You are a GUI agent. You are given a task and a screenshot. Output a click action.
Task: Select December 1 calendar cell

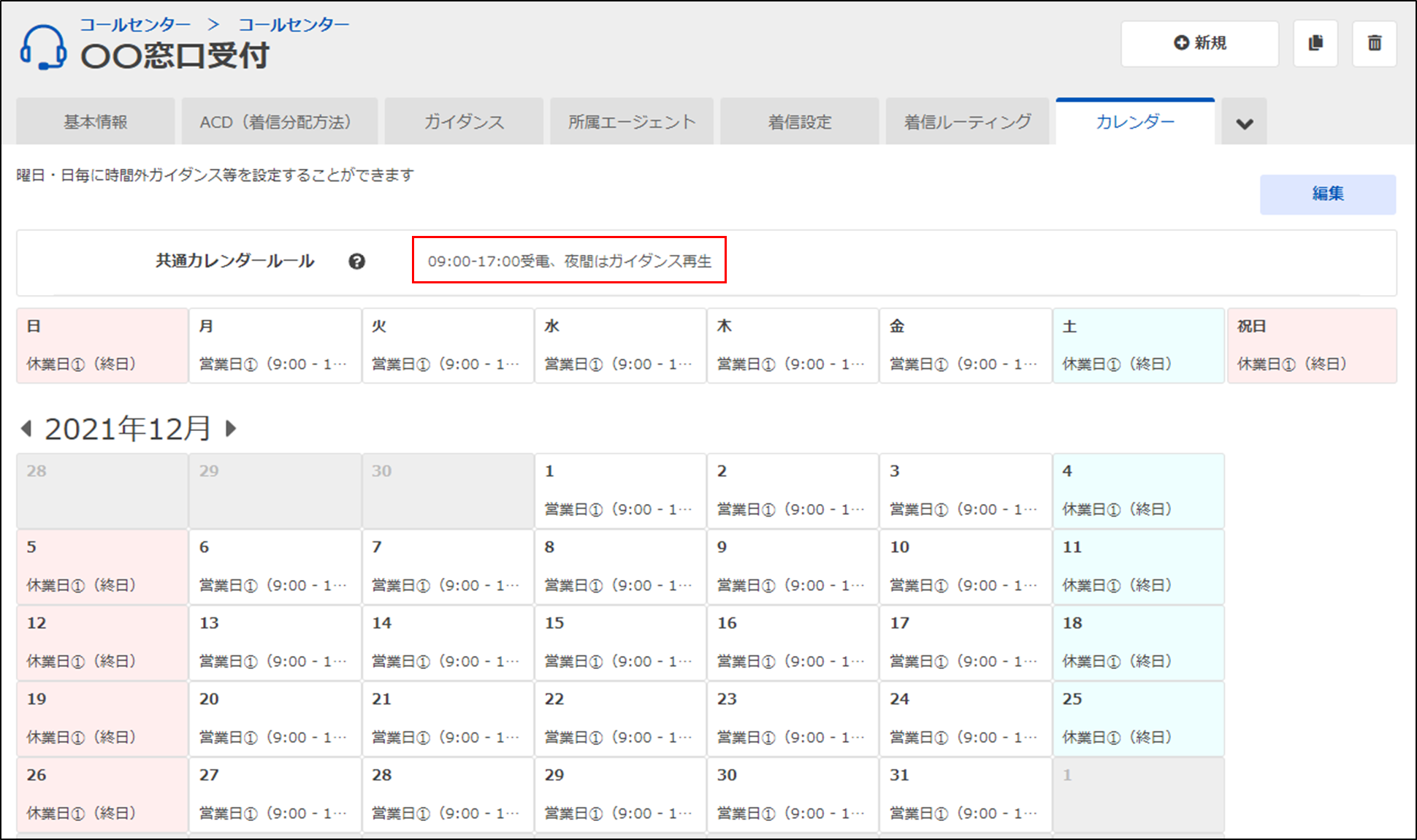pos(621,491)
